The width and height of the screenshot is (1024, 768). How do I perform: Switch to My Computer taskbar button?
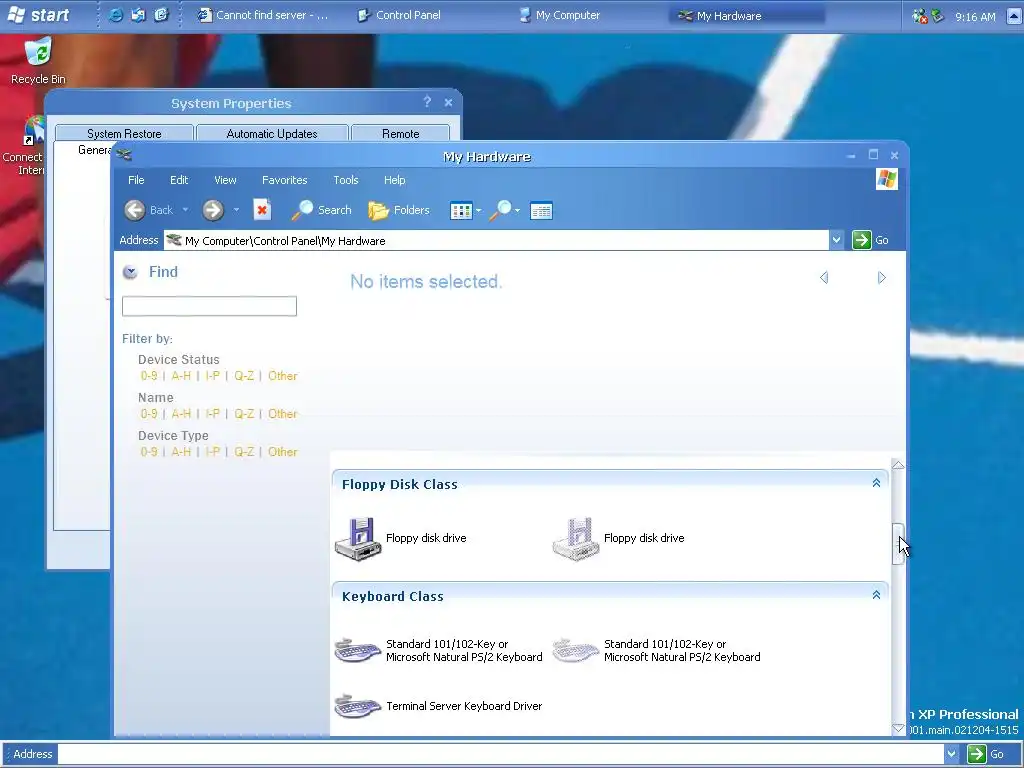tap(560, 15)
